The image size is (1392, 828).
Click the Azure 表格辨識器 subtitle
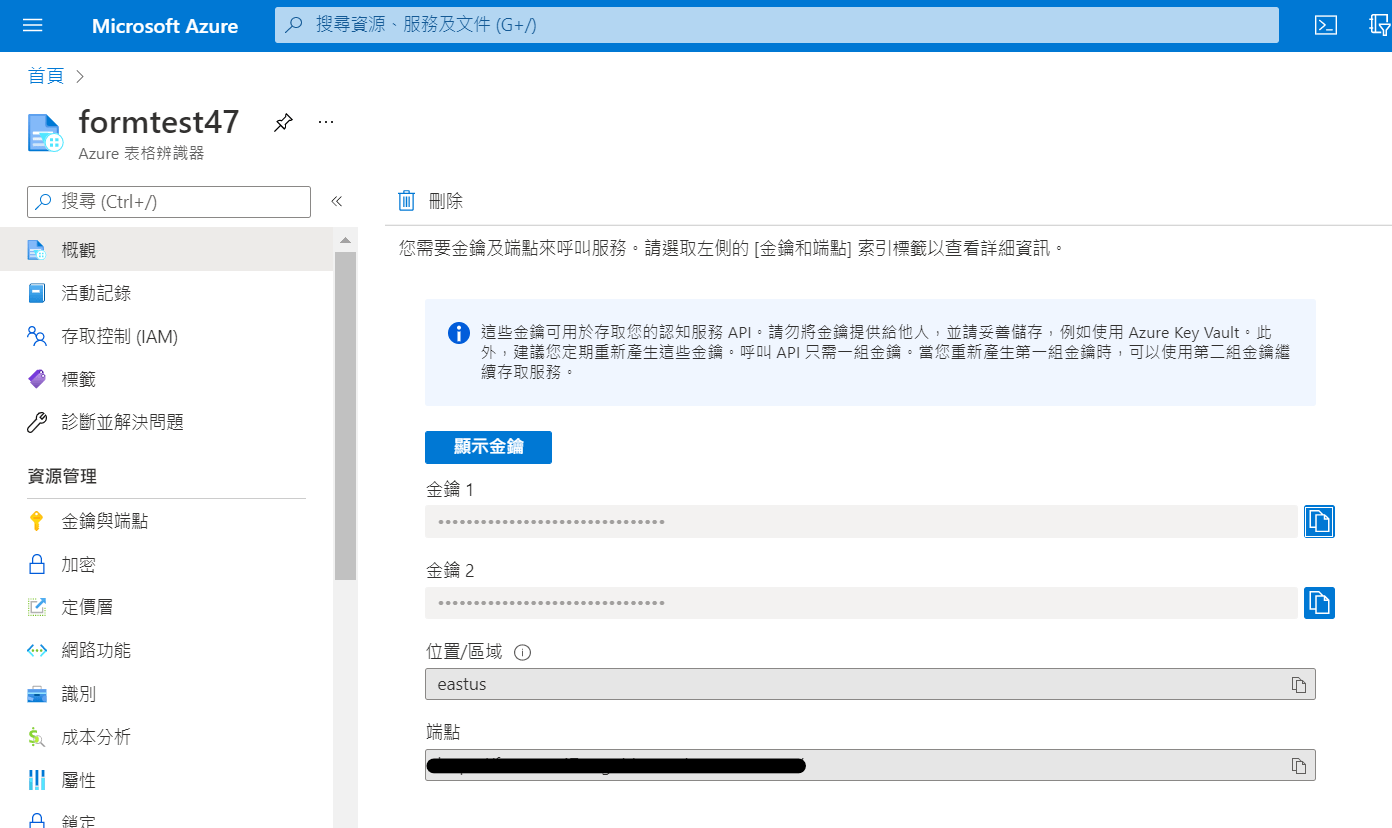[x=141, y=154]
